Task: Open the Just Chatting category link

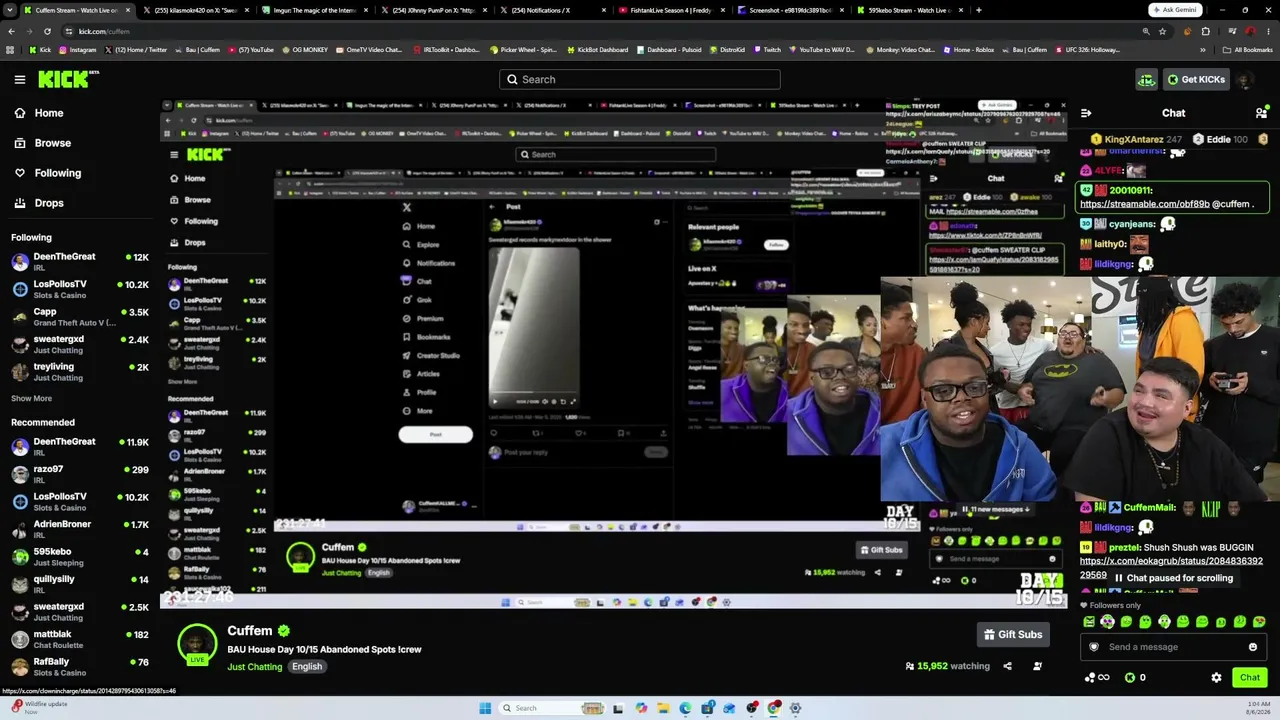Action: coord(254,667)
